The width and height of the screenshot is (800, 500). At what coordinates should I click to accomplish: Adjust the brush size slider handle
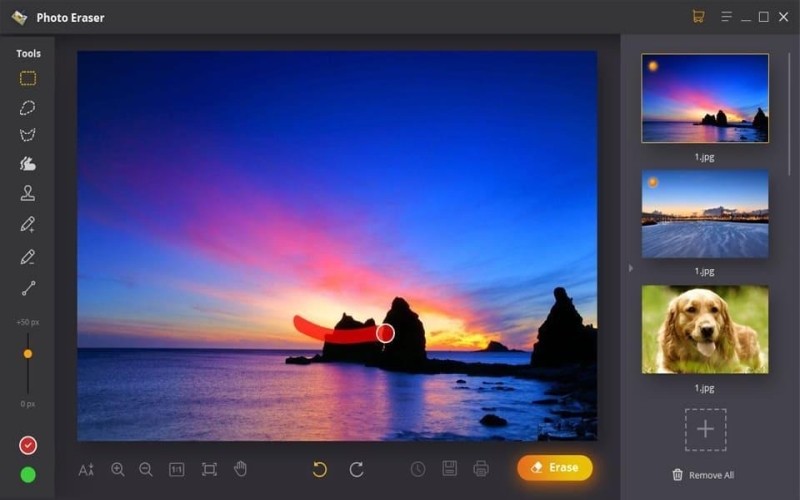pyautogui.click(x=28, y=354)
